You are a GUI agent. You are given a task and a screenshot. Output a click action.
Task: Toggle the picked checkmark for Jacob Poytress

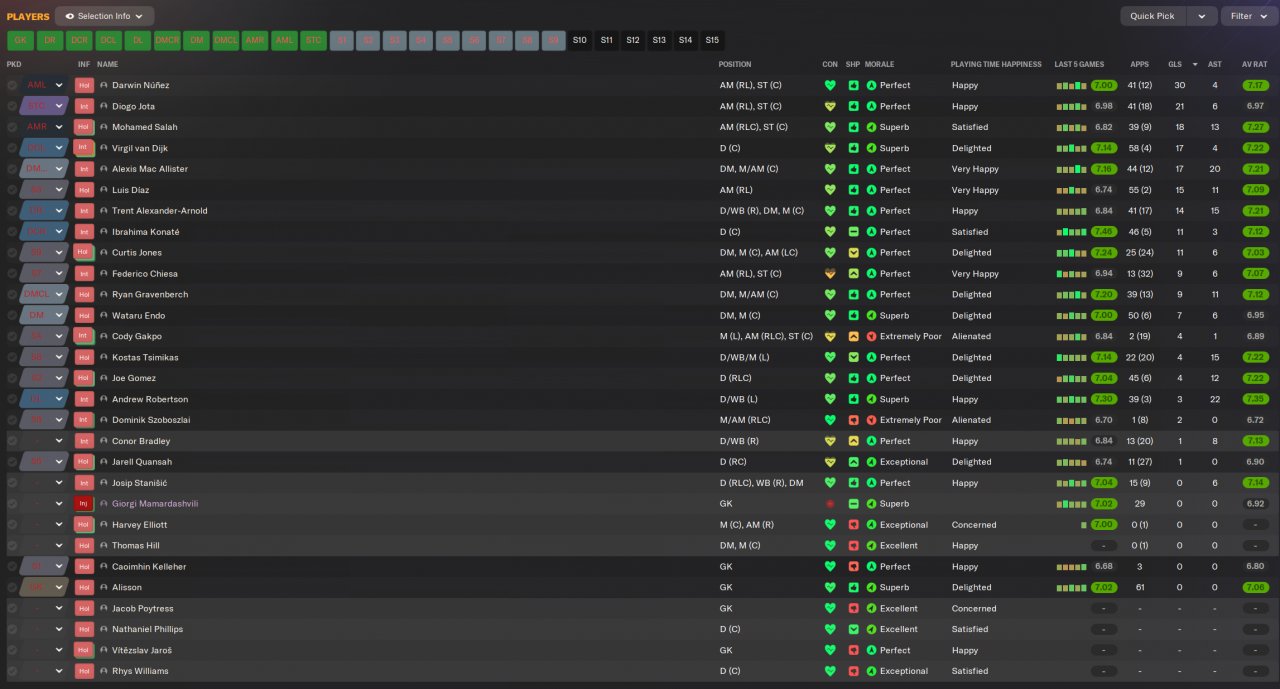tap(12, 608)
